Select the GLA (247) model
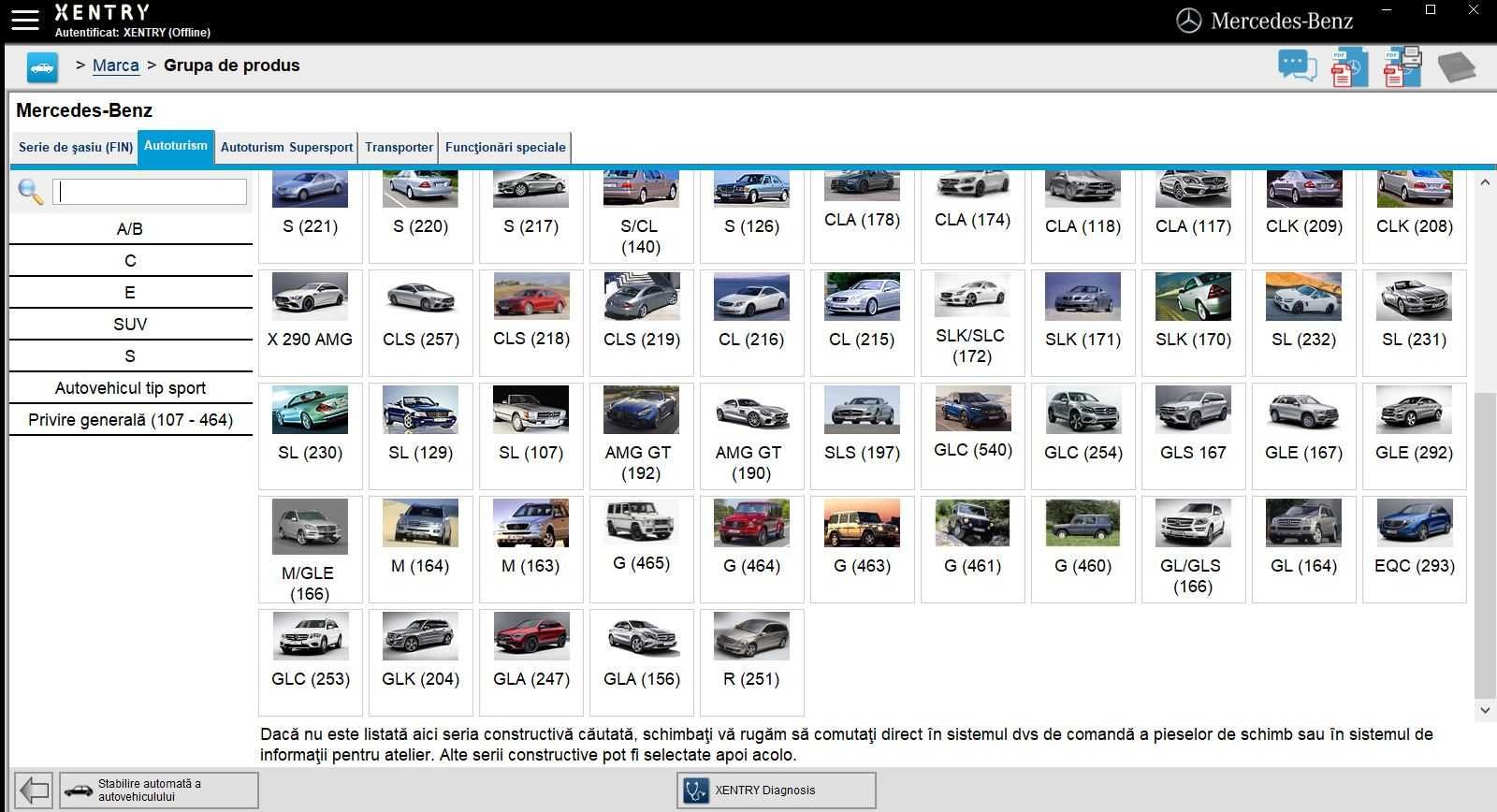 point(530,662)
